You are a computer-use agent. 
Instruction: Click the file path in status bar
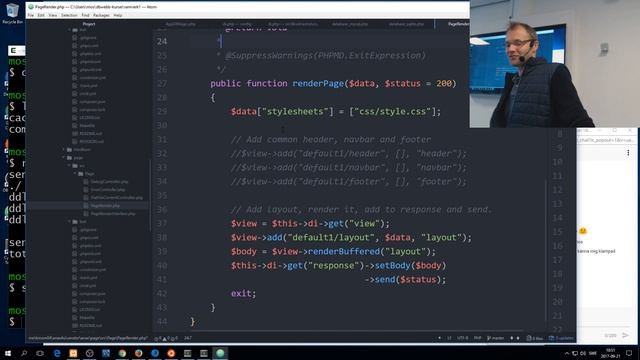(x=87, y=338)
